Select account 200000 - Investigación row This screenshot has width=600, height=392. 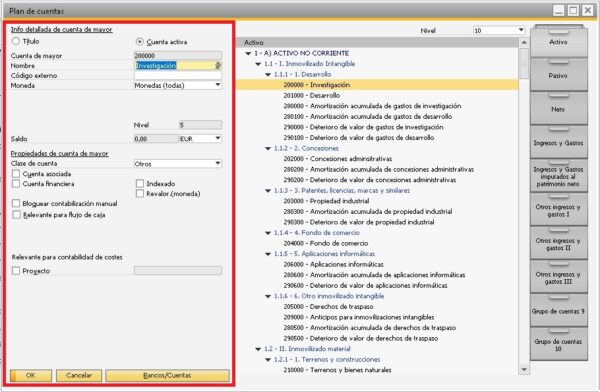pos(377,85)
